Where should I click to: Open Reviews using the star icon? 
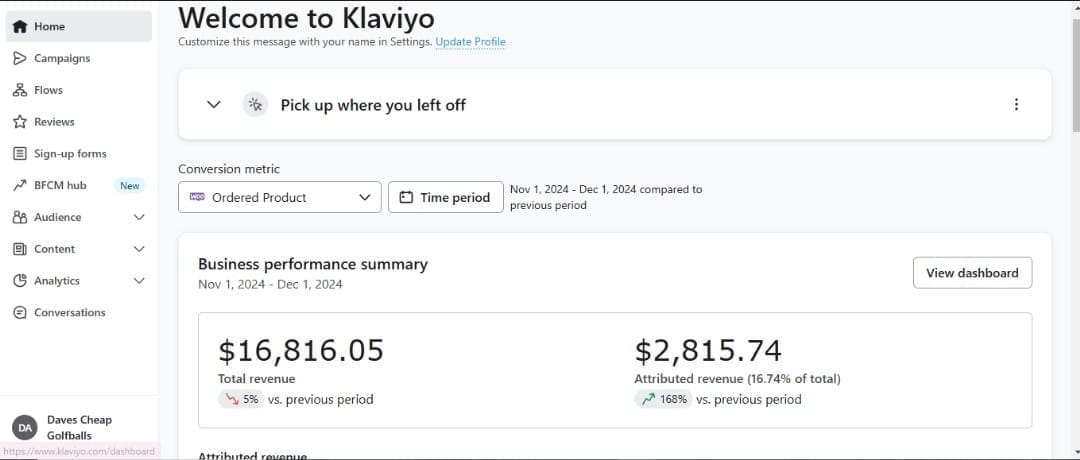pos(20,122)
